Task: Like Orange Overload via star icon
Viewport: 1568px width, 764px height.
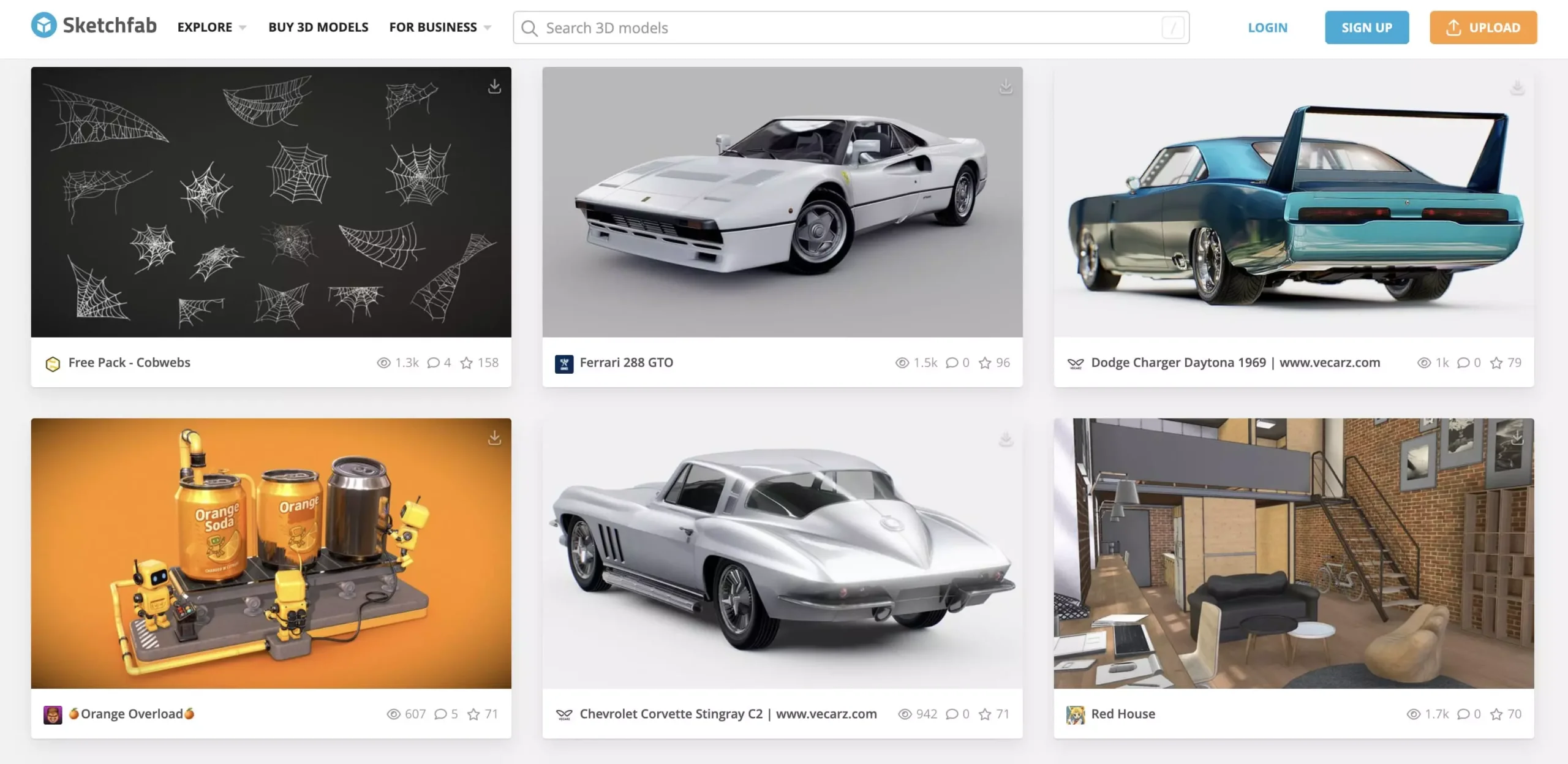Action: (473, 714)
